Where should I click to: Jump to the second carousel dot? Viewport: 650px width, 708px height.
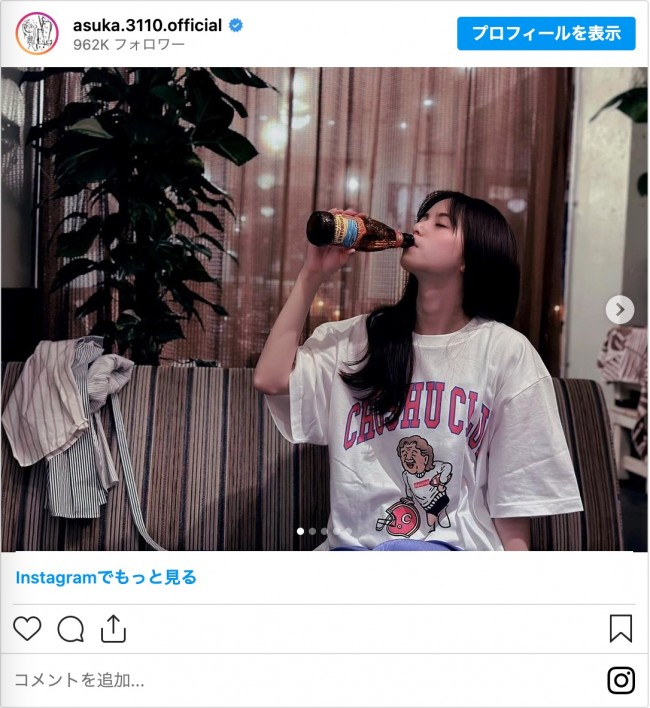pyautogui.click(x=312, y=531)
